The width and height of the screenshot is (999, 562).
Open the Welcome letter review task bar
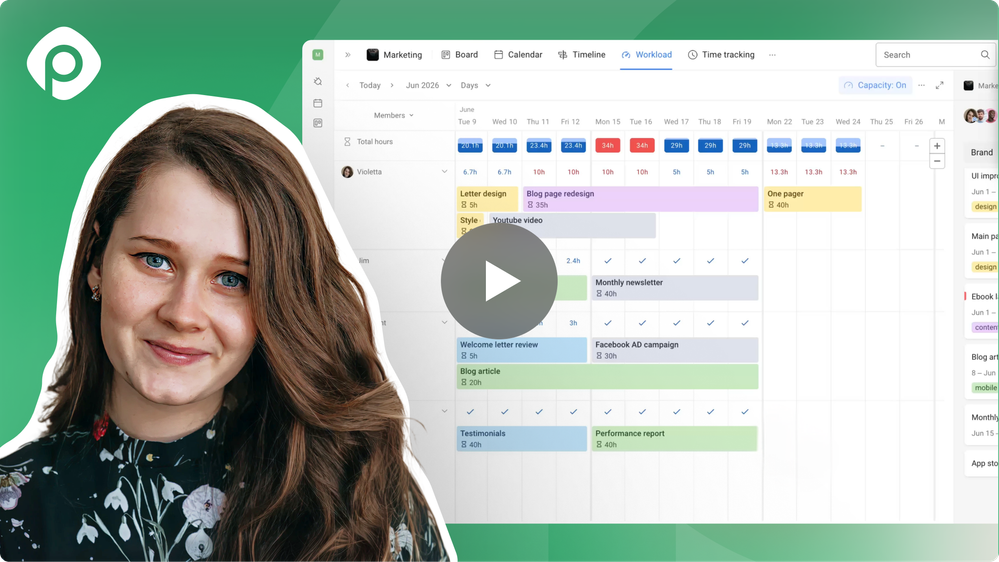(x=522, y=350)
